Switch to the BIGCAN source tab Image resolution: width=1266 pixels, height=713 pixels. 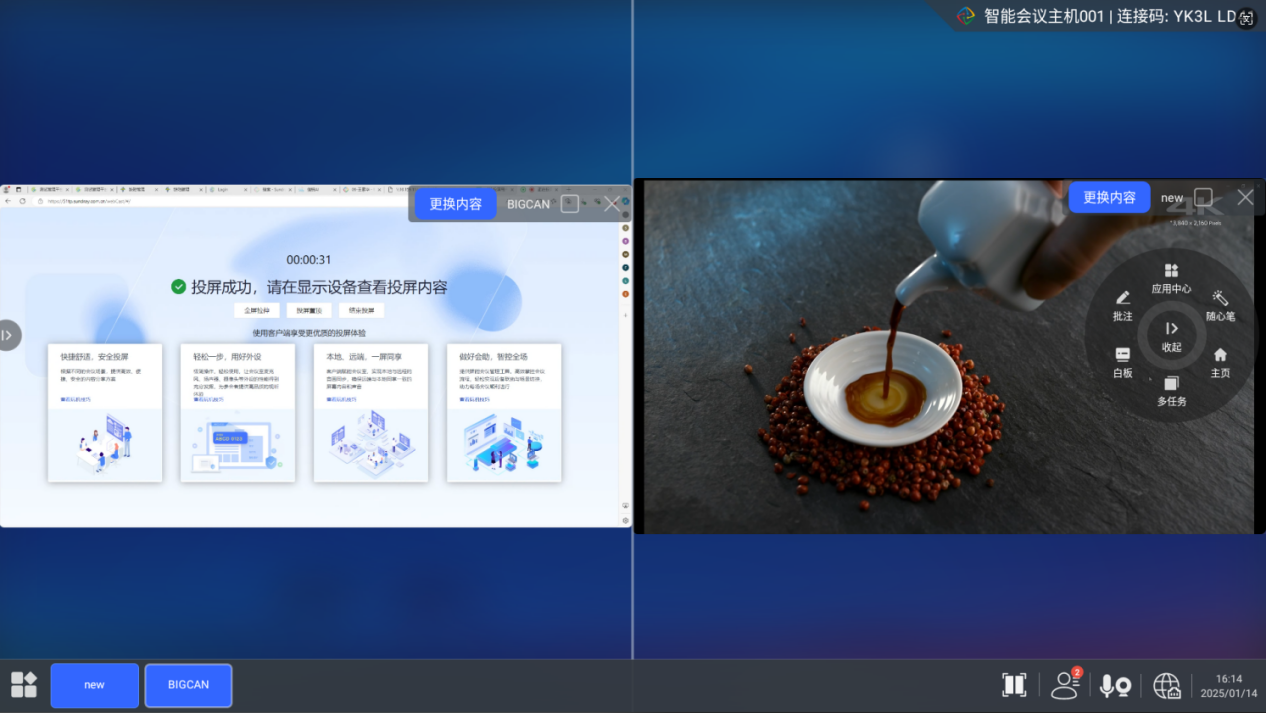tap(188, 685)
